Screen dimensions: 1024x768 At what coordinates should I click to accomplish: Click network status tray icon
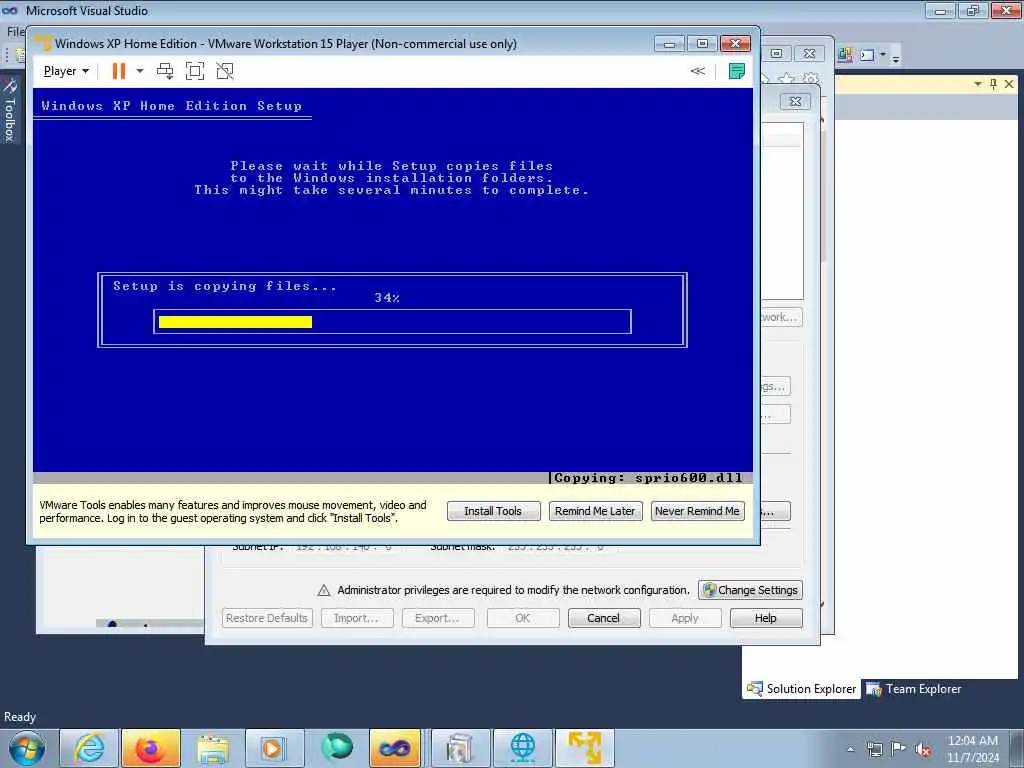point(875,749)
